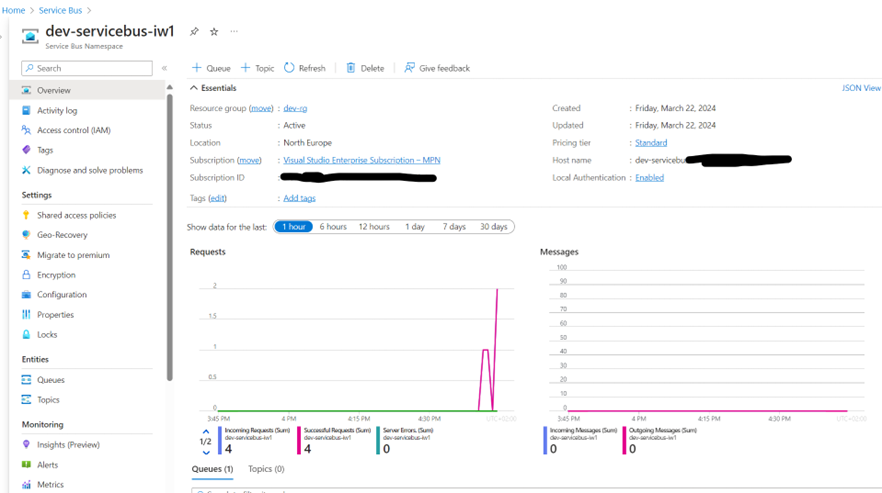
Task: Switch to the Topics (0) tab
Action: point(266,469)
